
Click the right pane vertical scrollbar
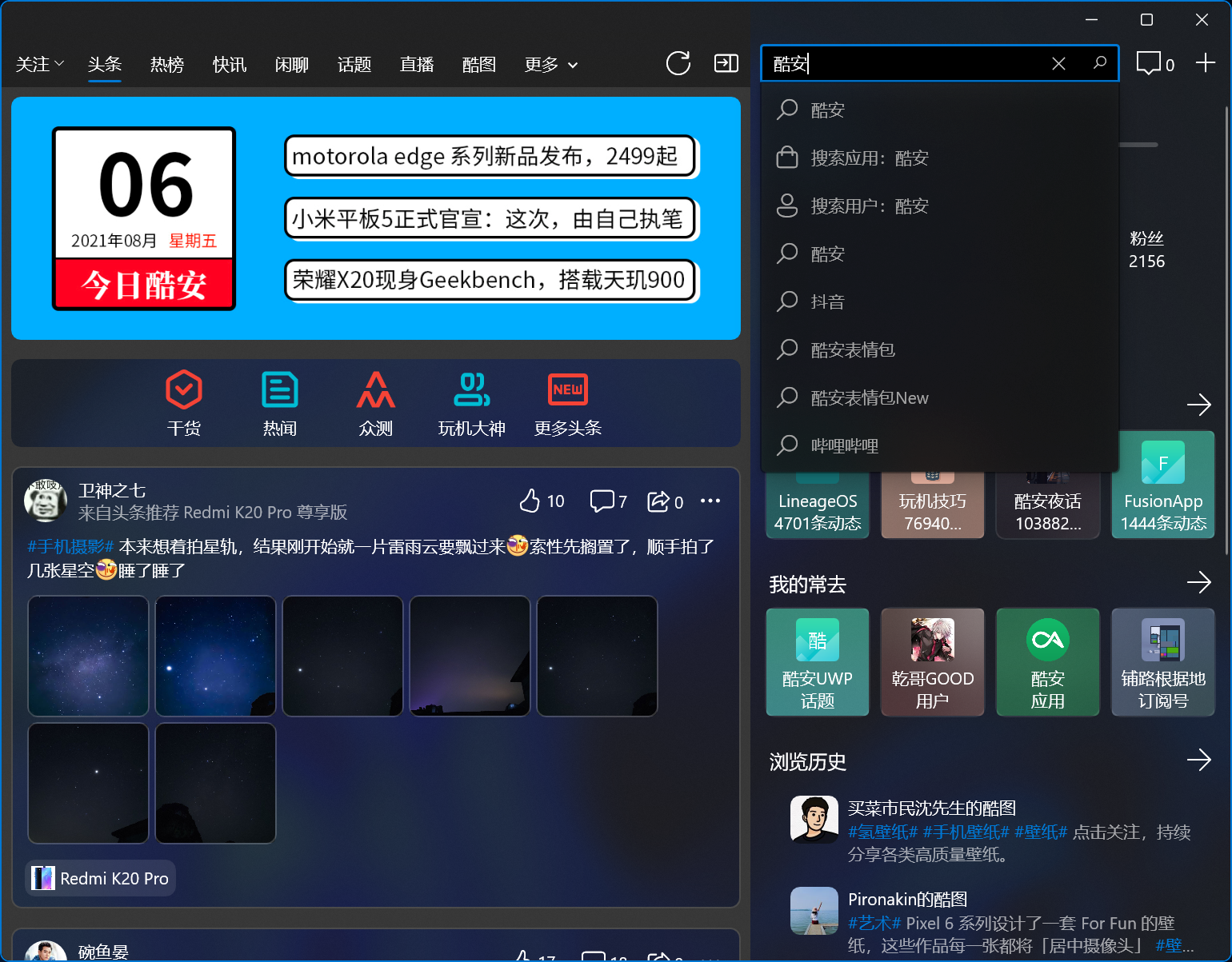click(x=1226, y=332)
